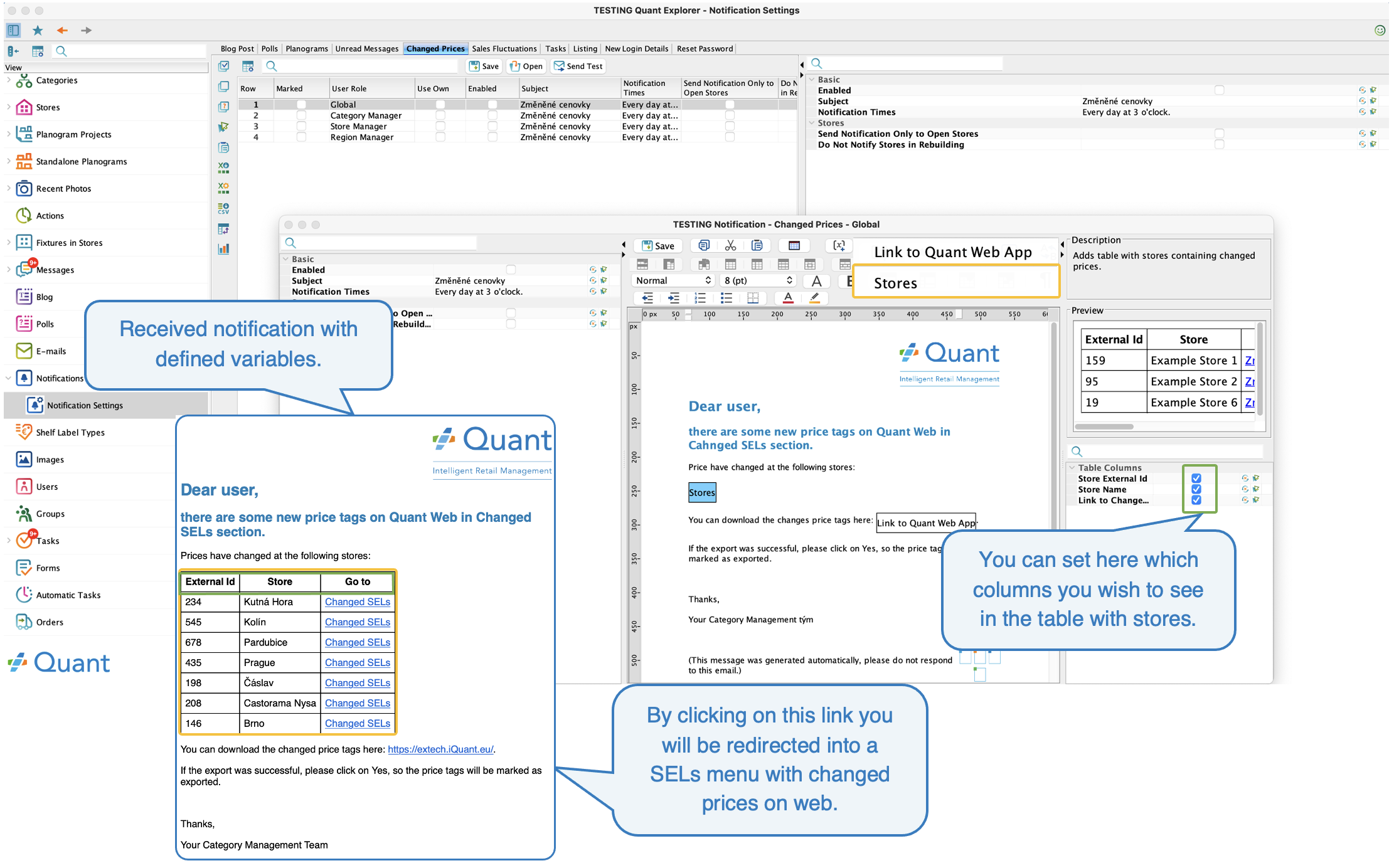Image resolution: width=1394 pixels, height=868 pixels.
Task: Collapse the Stores section in right properties panel
Action: (x=812, y=123)
